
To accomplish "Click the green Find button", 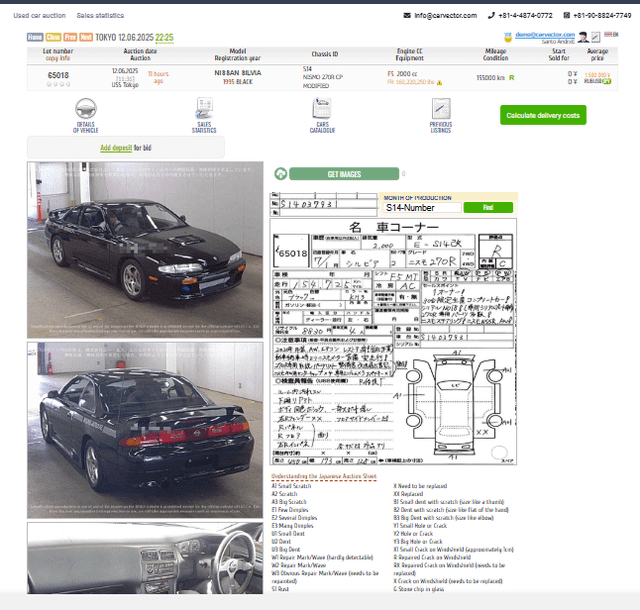I will pos(488,207).
